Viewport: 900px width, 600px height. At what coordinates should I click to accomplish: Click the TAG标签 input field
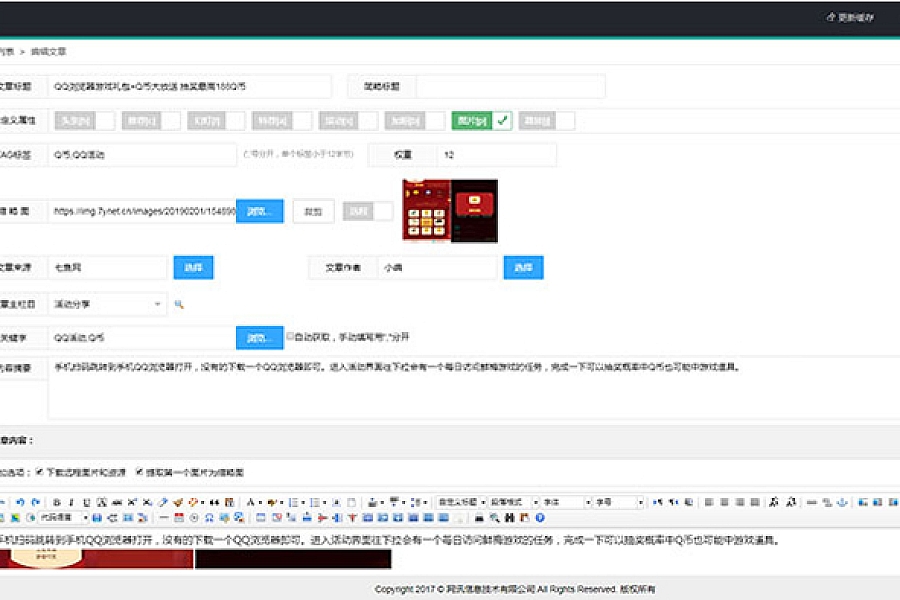(142, 154)
